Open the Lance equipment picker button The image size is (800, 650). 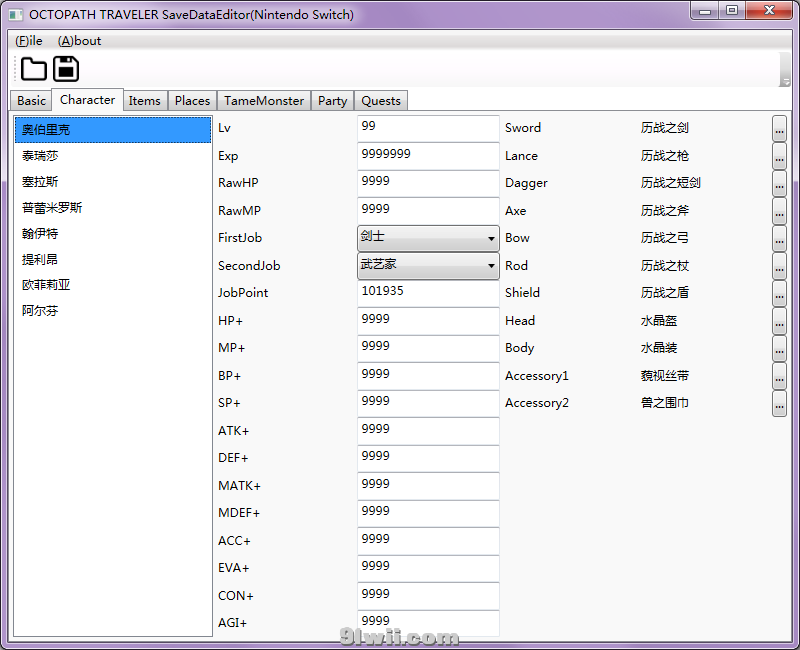[x=779, y=156]
